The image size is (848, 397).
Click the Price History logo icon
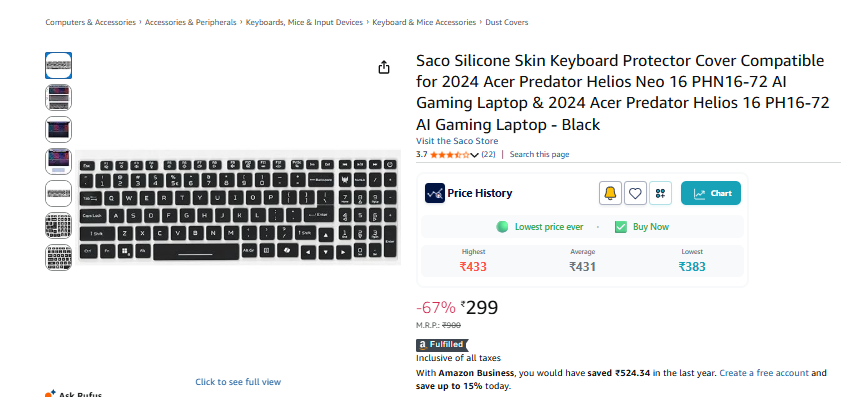435,193
